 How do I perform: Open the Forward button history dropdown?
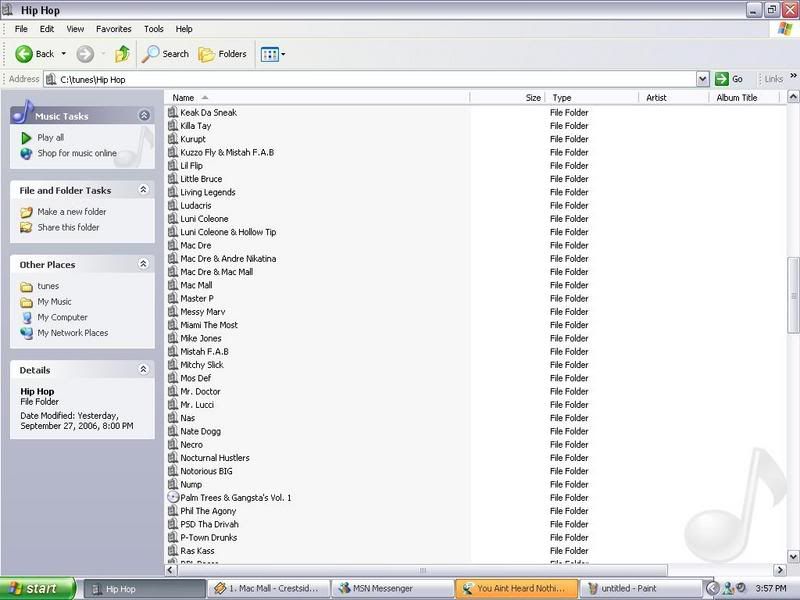(103, 54)
